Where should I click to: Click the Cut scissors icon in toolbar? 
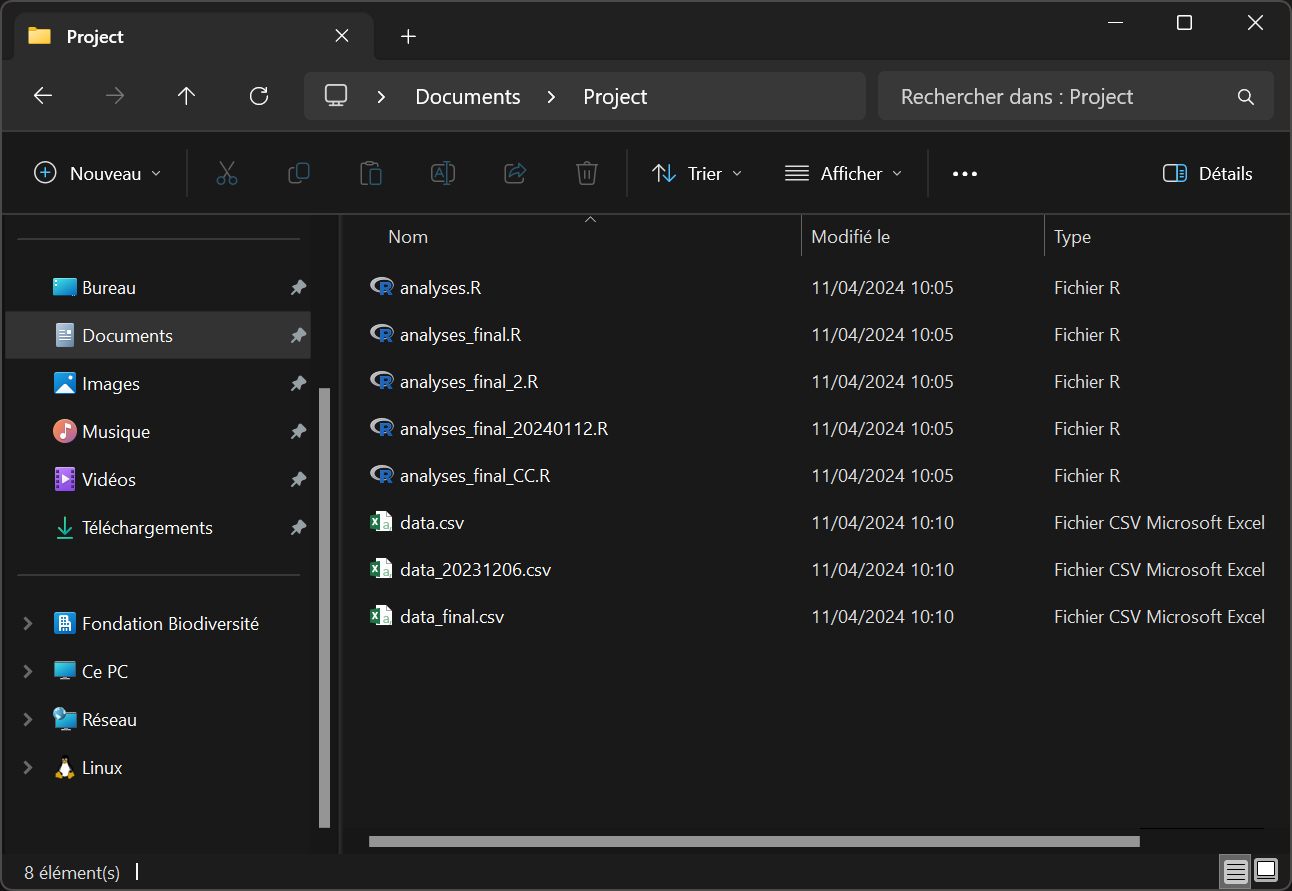click(x=227, y=173)
